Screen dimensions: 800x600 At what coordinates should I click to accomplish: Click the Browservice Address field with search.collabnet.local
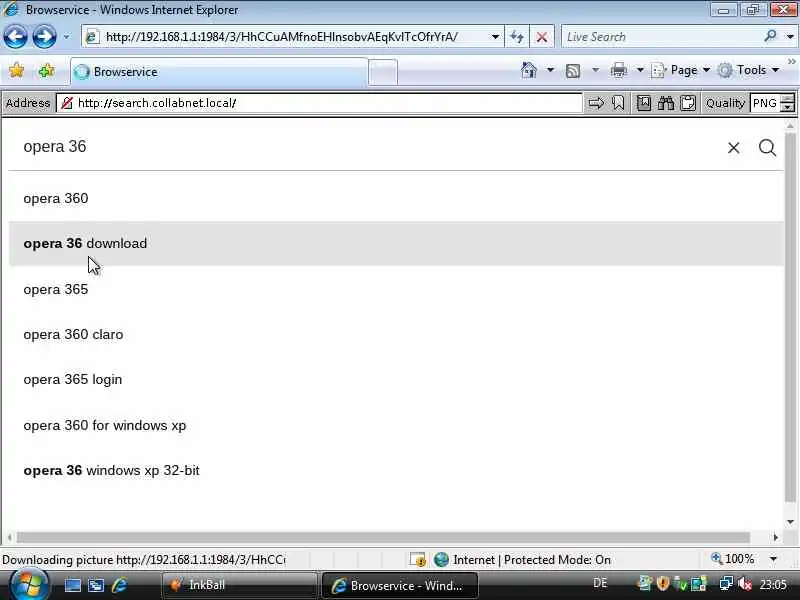point(319,103)
